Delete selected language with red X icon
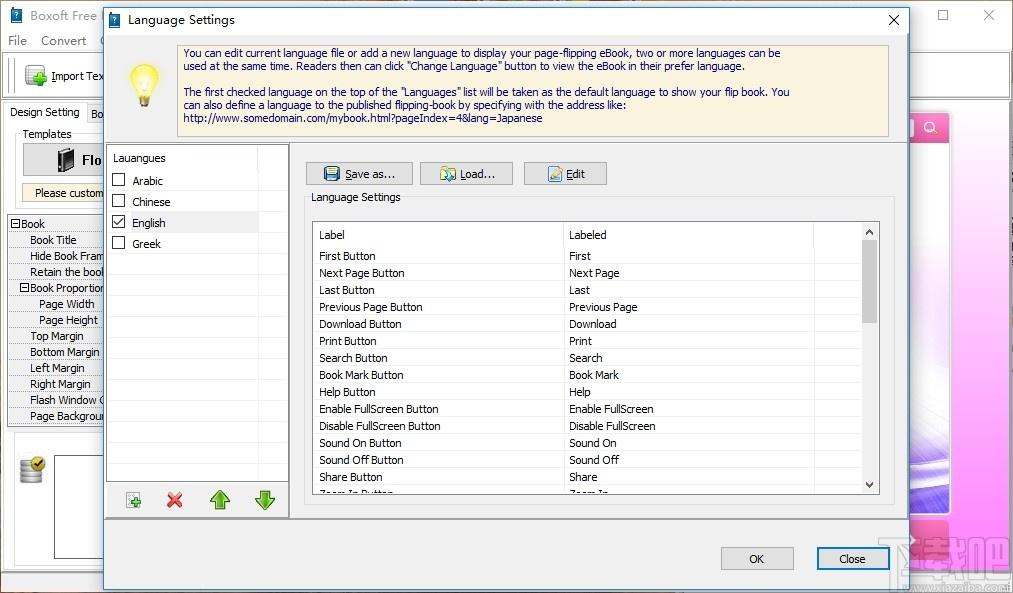Screen dimensions: 1013x593 tap(174, 500)
